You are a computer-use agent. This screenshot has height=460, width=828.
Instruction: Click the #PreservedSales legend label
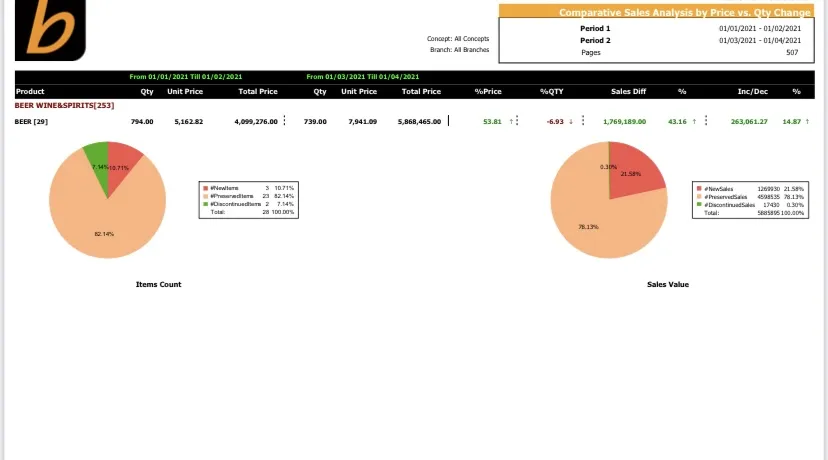click(x=726, y=196)
